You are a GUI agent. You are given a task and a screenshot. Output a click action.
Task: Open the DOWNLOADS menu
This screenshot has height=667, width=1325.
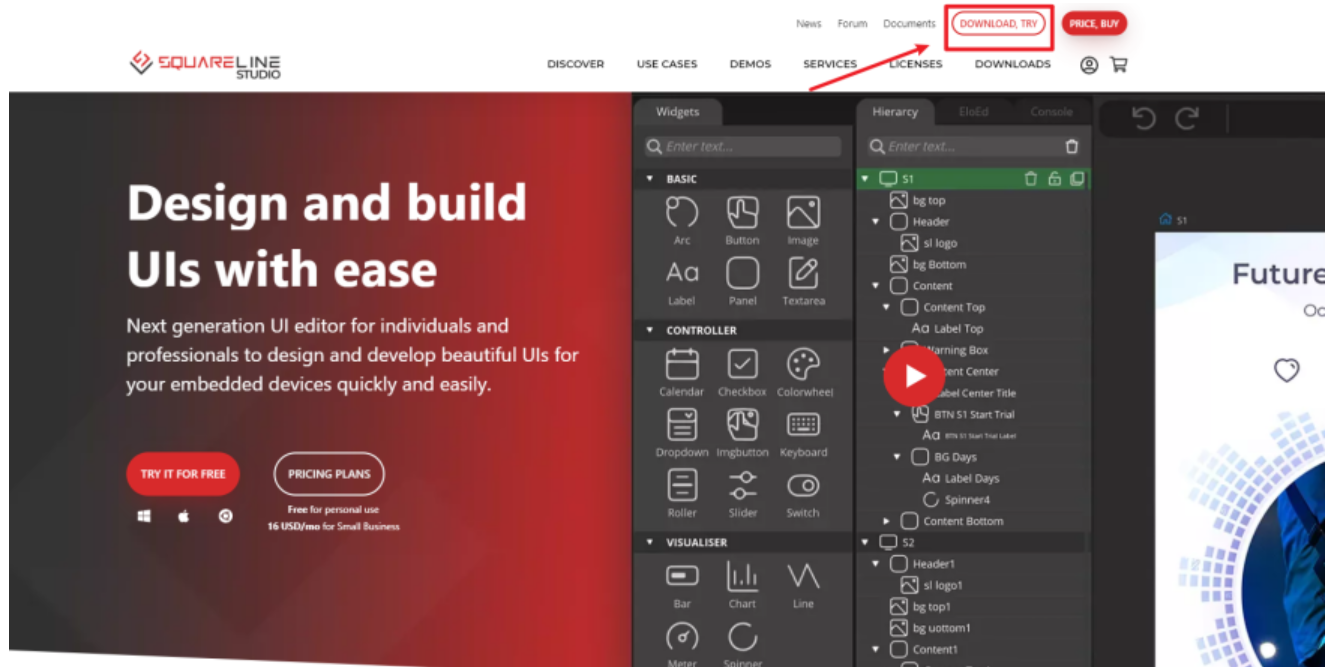click(x=1013, y=64)
